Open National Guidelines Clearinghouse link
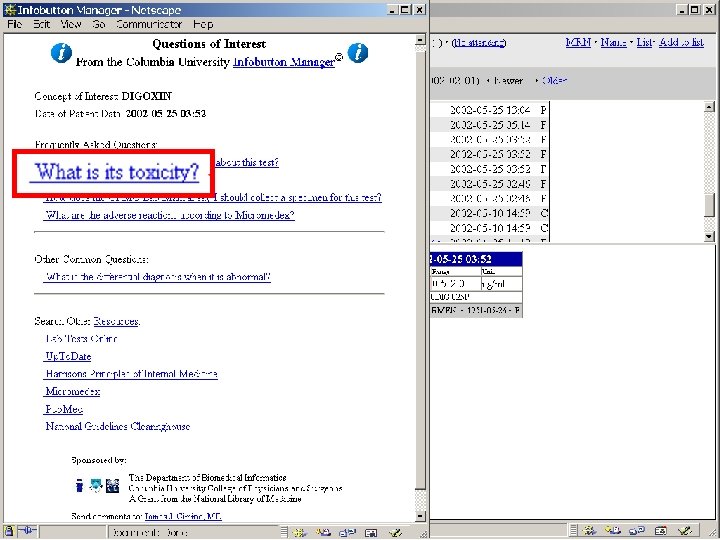The image size is (720, 540). click(118, 426)
